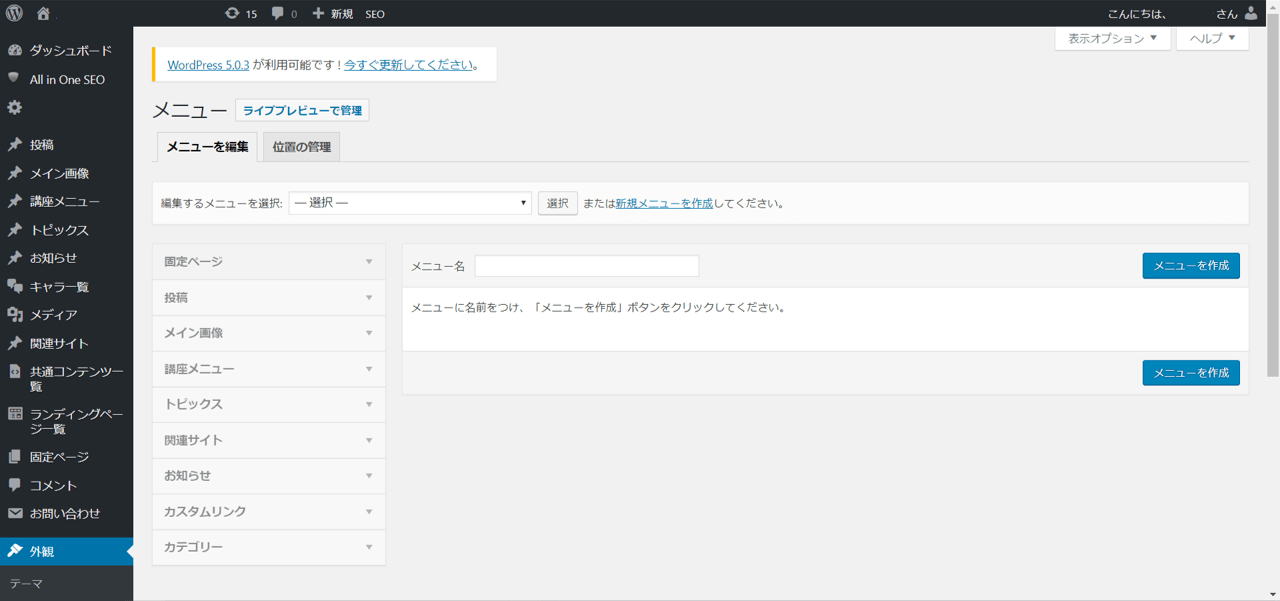Click the 新規メニューを作成 link
Image resolution: width=1280 pixels, height=601 pixels.
(664, 203)
